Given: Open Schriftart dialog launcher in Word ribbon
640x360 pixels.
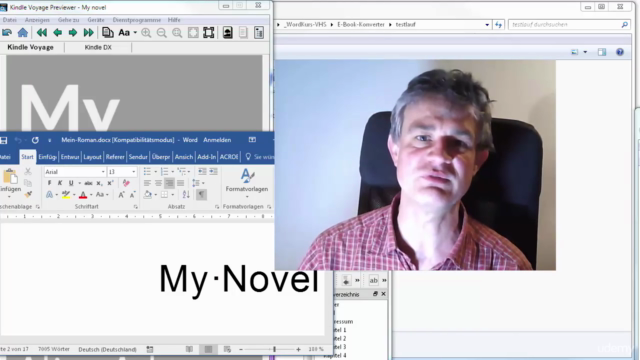Looking at the screenshot, I should pos(136,207).
